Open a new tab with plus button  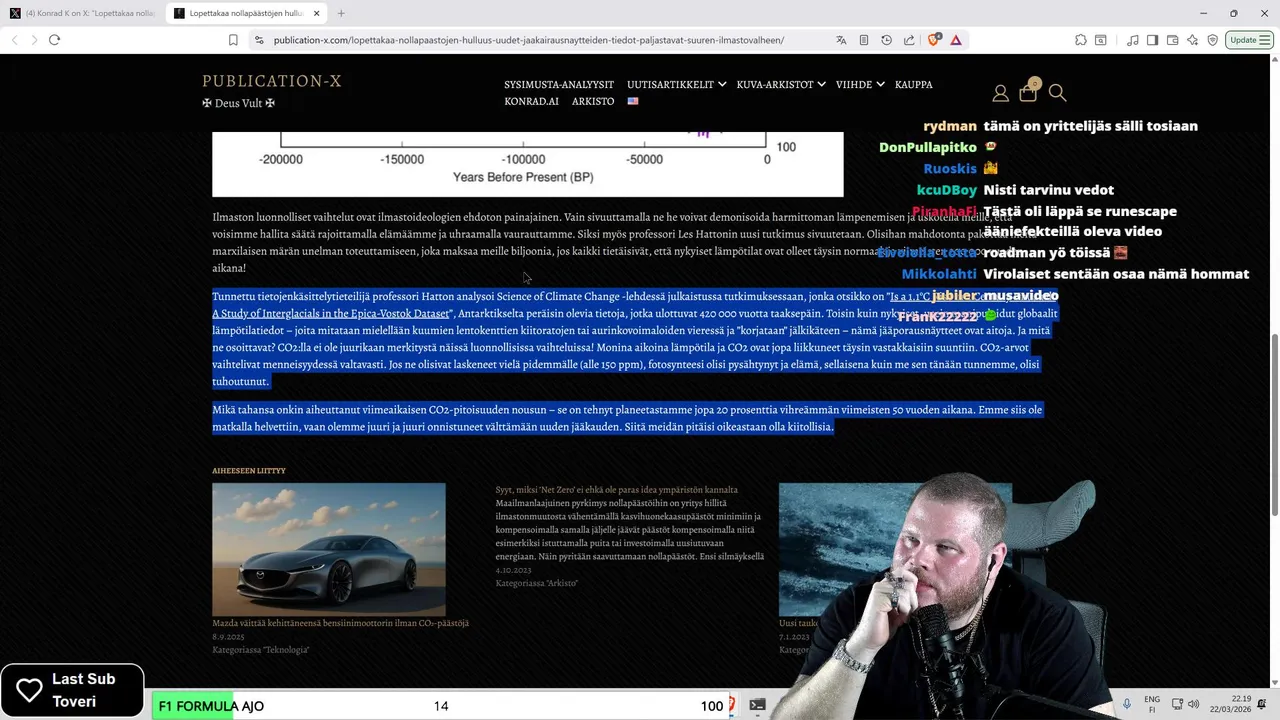click(341, 13)
